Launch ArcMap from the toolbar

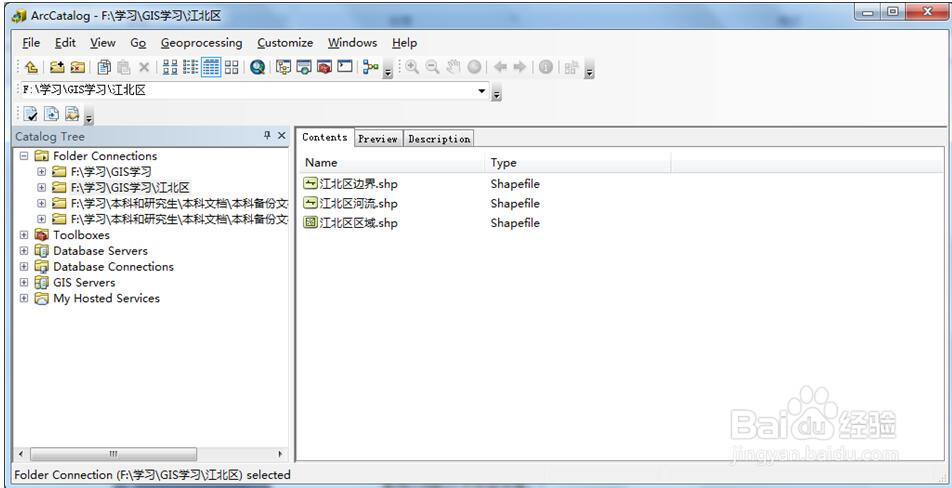pyautogui.click(x=257, y=67)
